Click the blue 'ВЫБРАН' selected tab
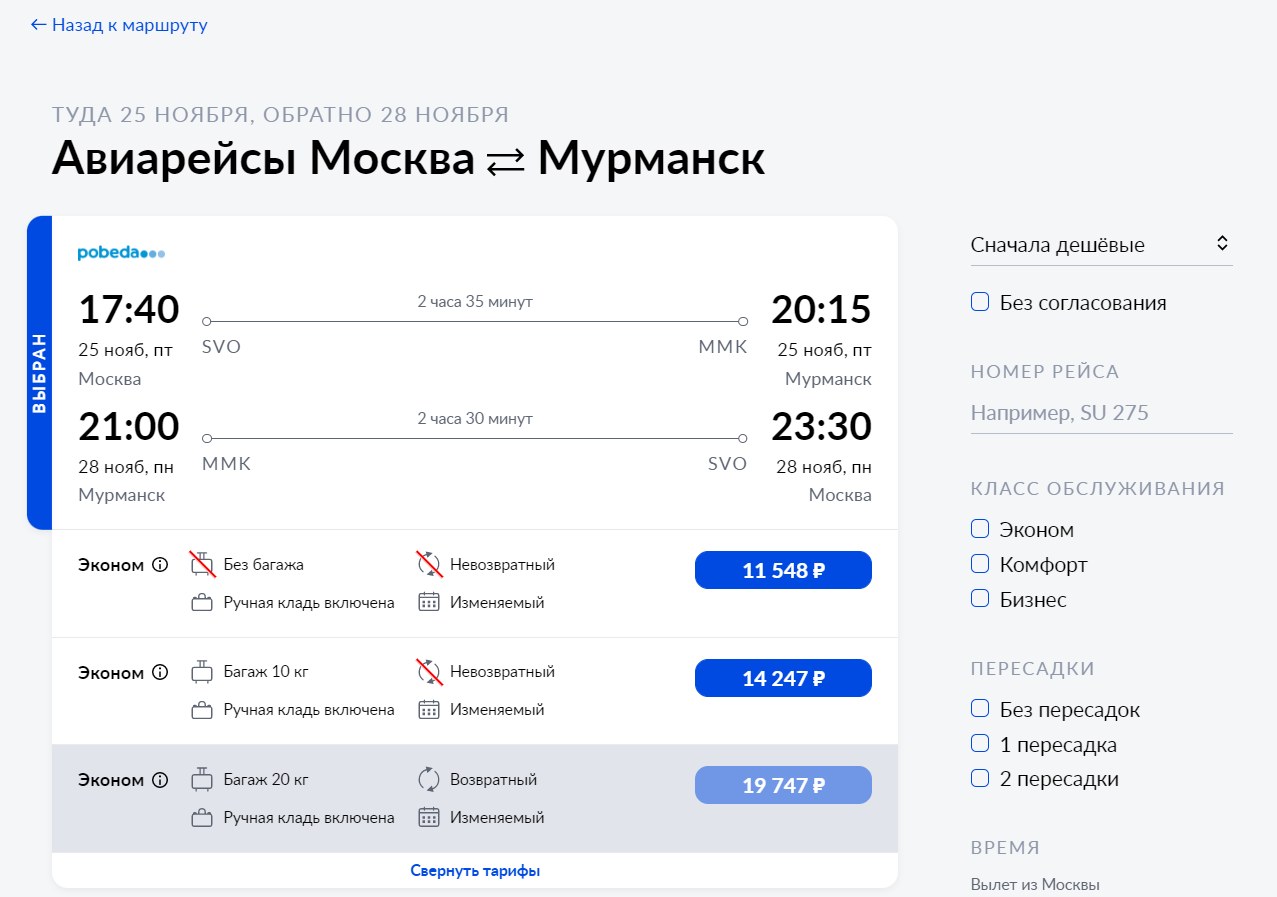The width and height of the screenshot is (1277, 897). click(39, 373)
